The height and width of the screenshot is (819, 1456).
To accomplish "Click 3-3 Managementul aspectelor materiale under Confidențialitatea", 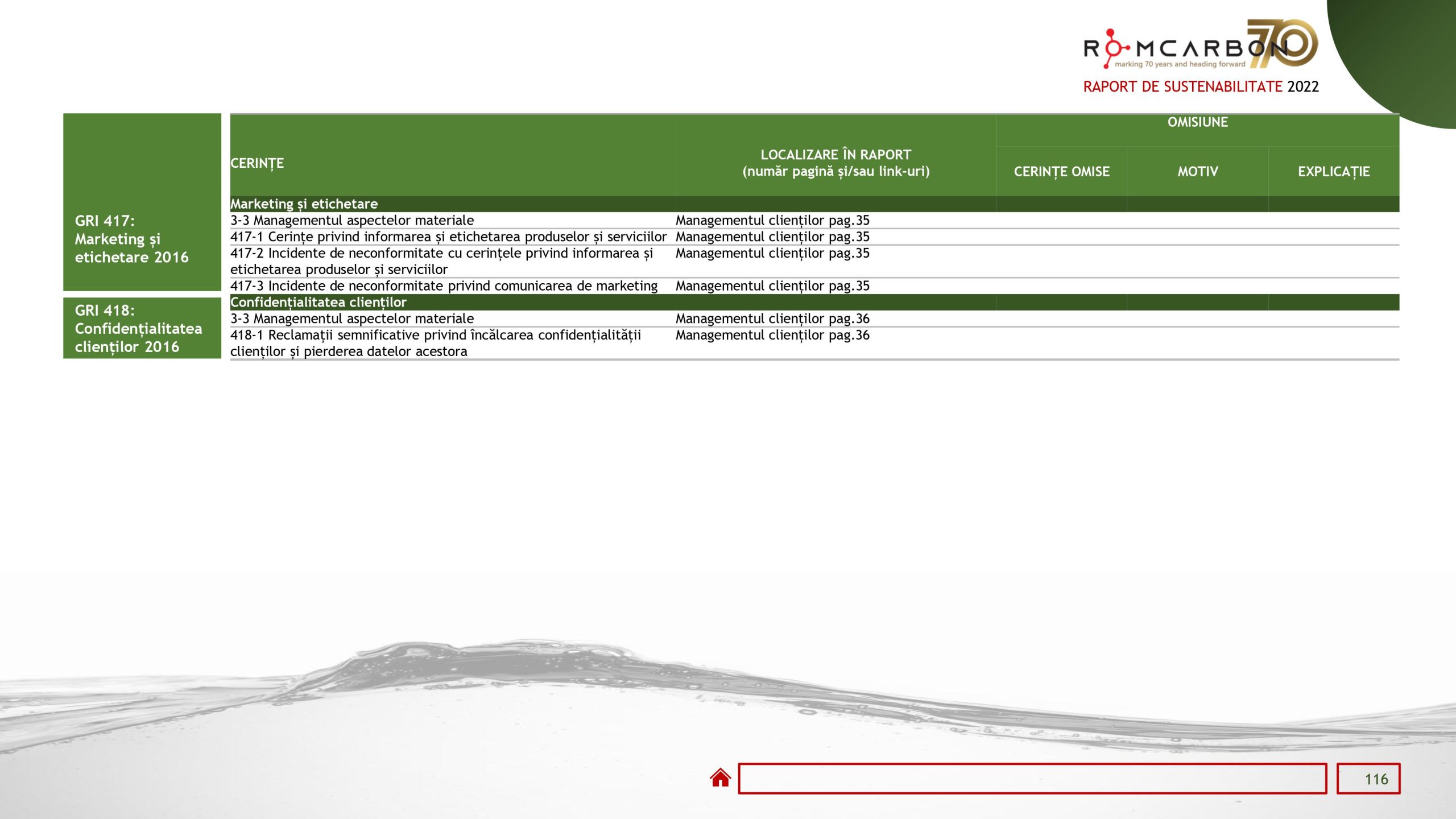I will (x=352, y=318).
